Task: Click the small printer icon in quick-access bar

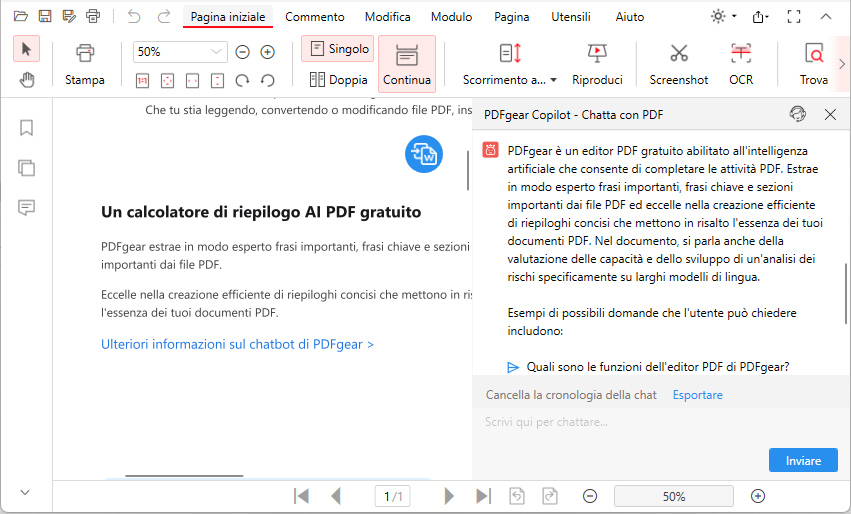Action: coord(93,16)
